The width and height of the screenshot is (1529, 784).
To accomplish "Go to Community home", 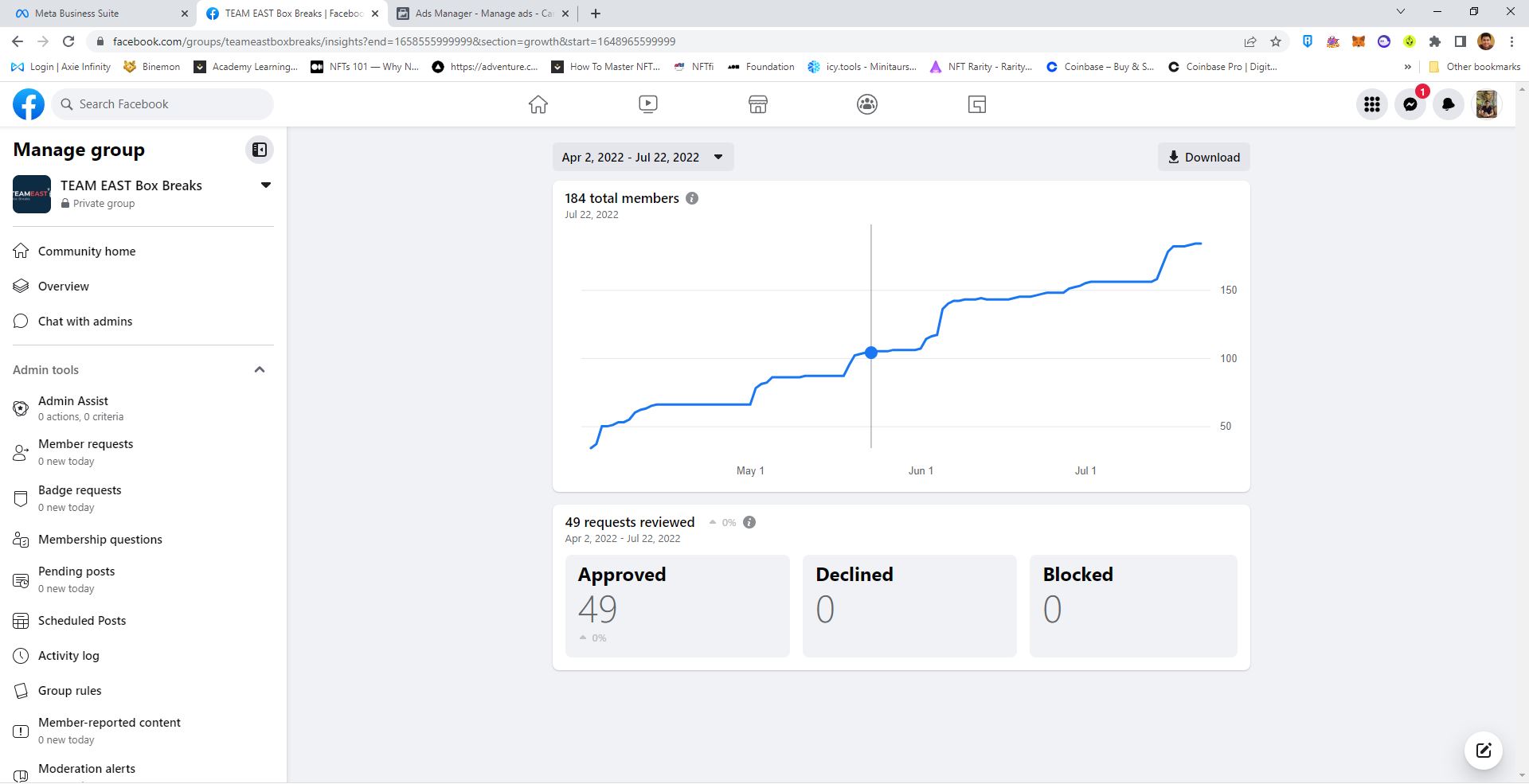I will pos(87,252).
